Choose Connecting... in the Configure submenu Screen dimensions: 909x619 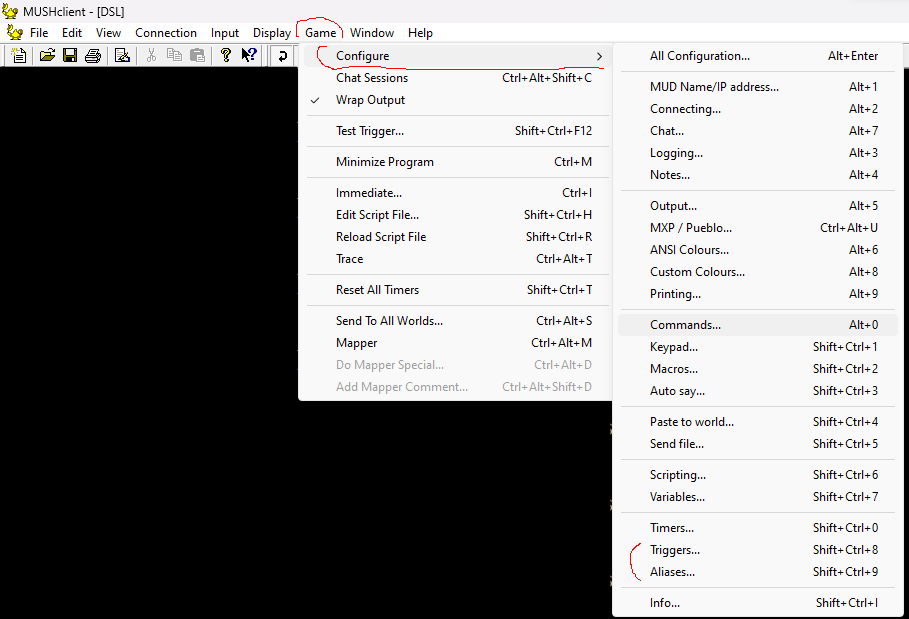coord(758,109)
